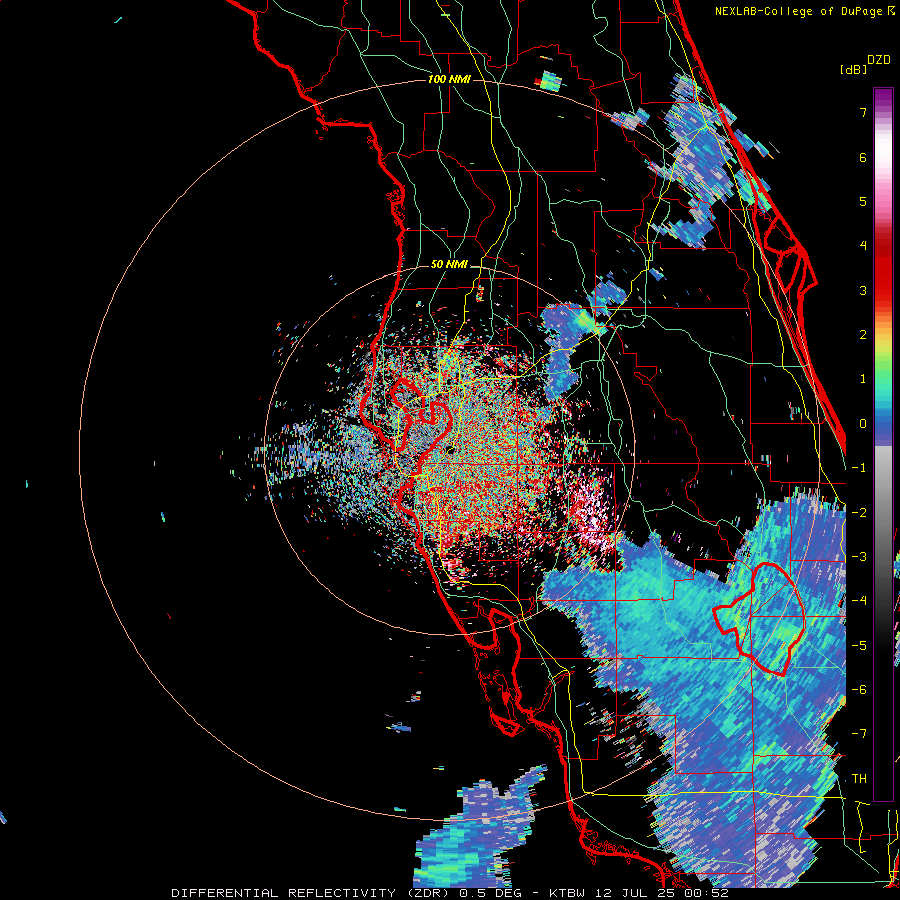Viewport: 900px width, 900px height.
Task: Click the -5 value on the color scale
Action: point(859,646)
